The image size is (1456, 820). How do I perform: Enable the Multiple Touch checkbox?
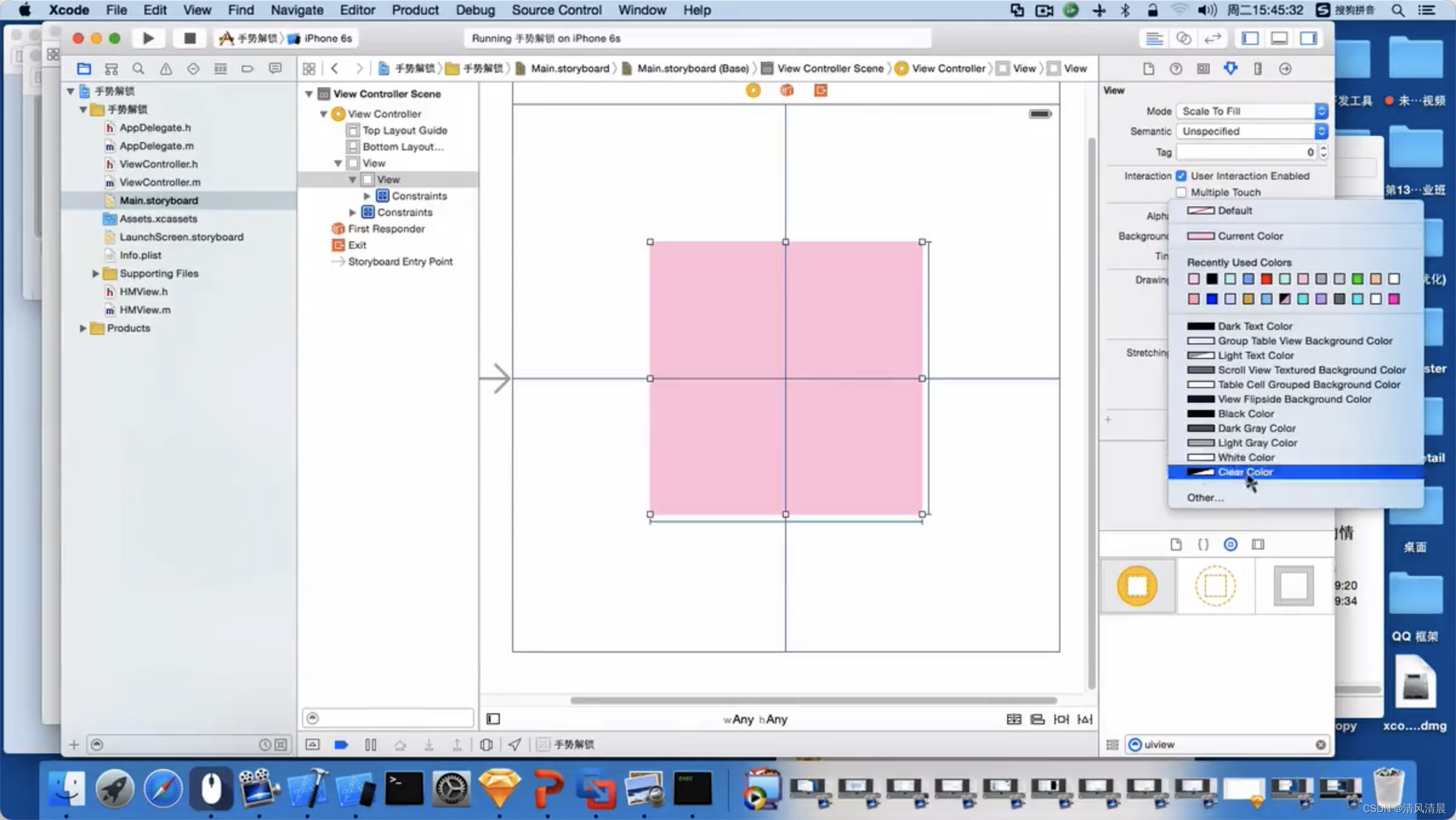(x=1181, y=192)
